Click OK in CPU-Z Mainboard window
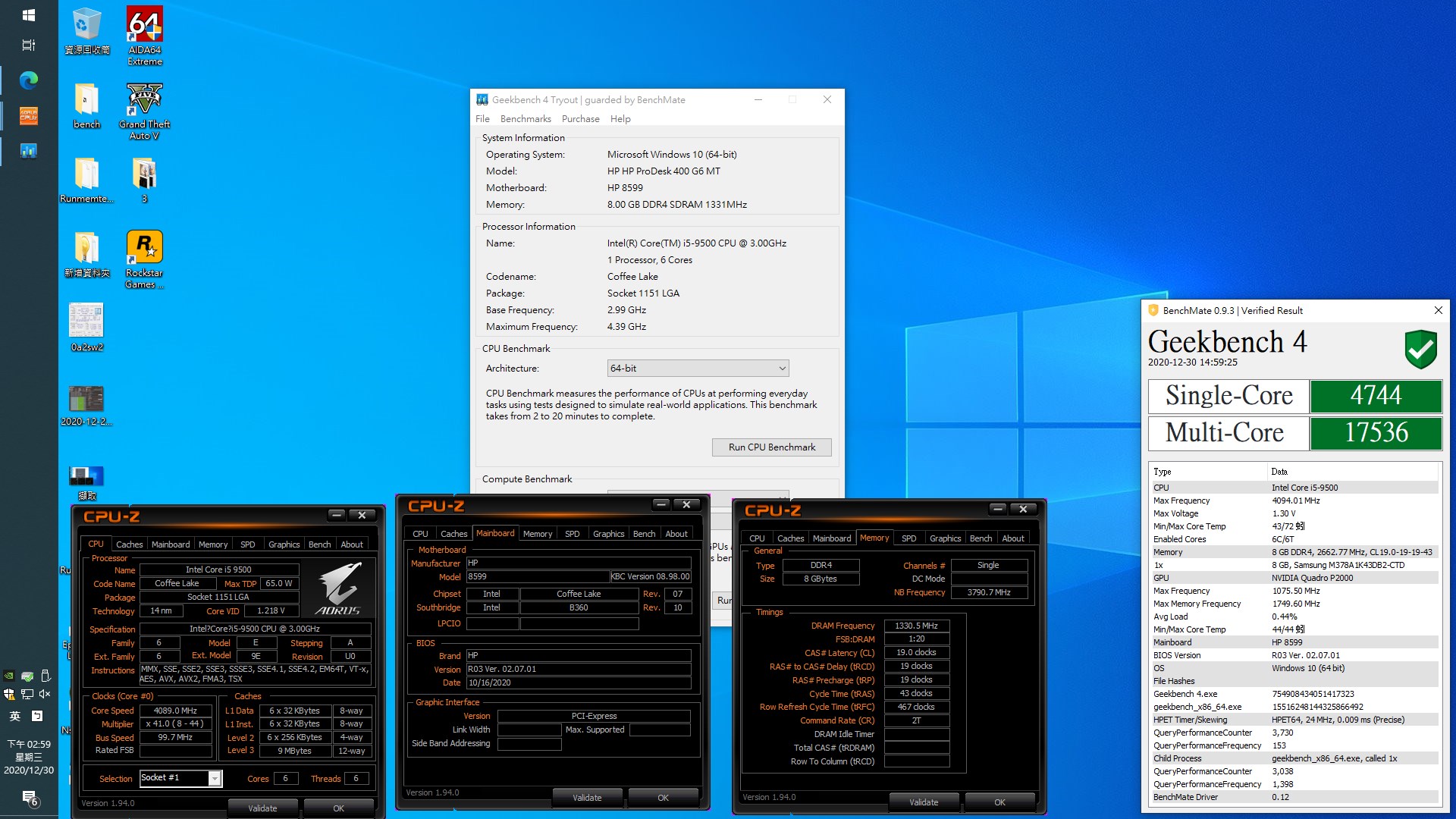This screenshot has width=1456, height=819. [x=664, y=798]
